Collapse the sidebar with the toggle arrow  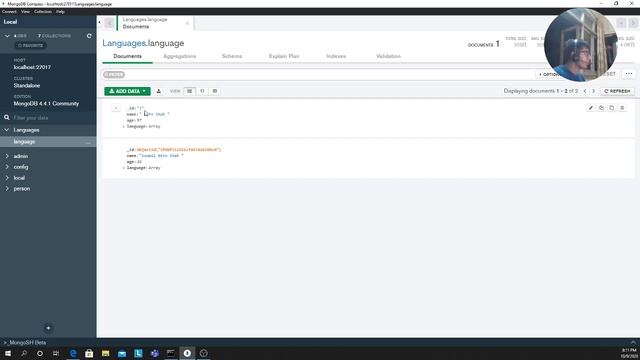[x=100, y=22]
